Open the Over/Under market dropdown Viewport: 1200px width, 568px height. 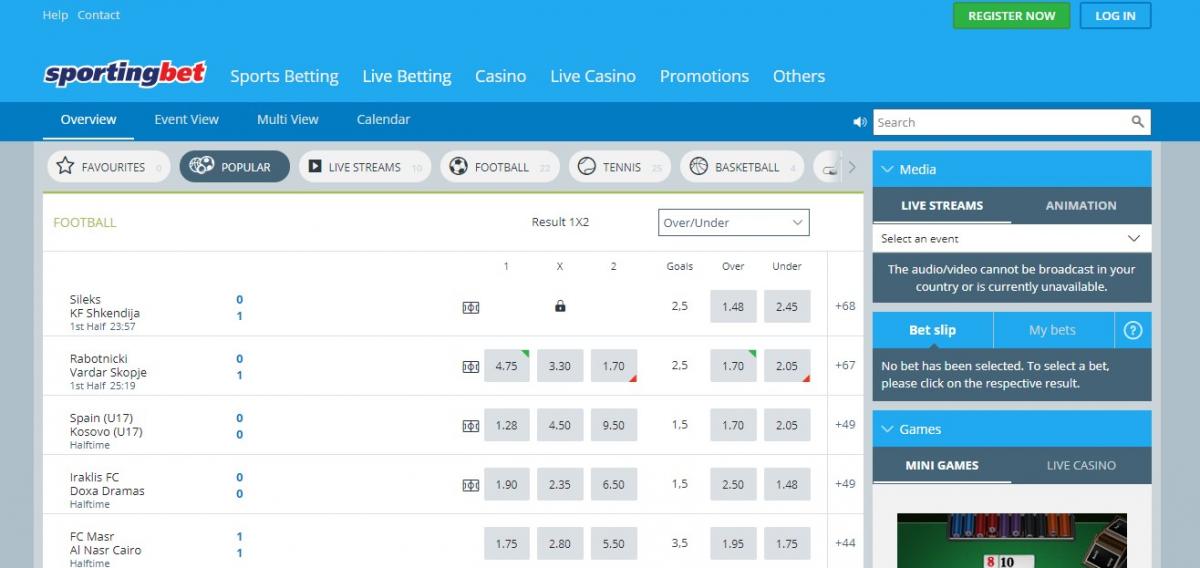734,222
